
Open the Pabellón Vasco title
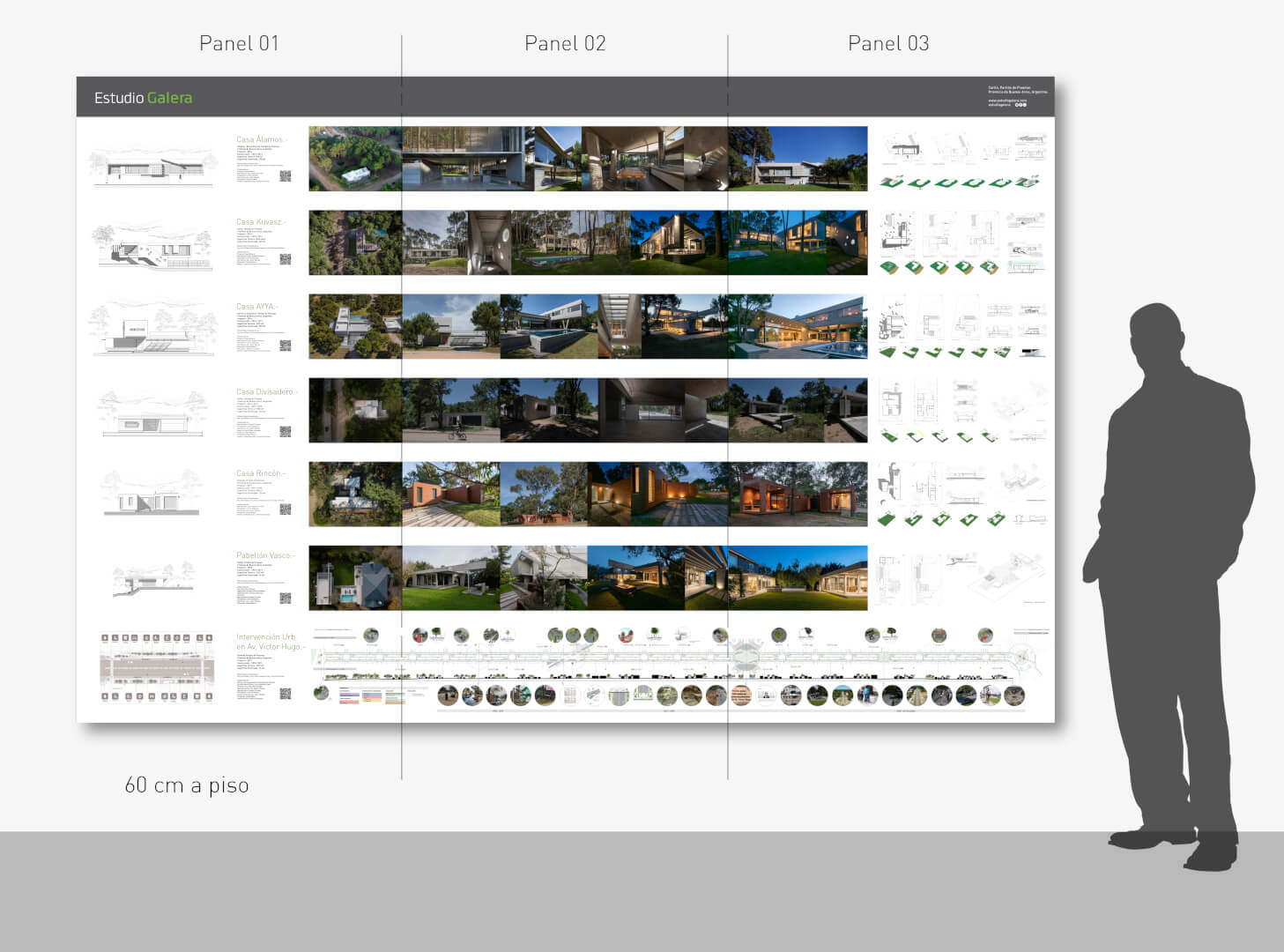[264, 555]
